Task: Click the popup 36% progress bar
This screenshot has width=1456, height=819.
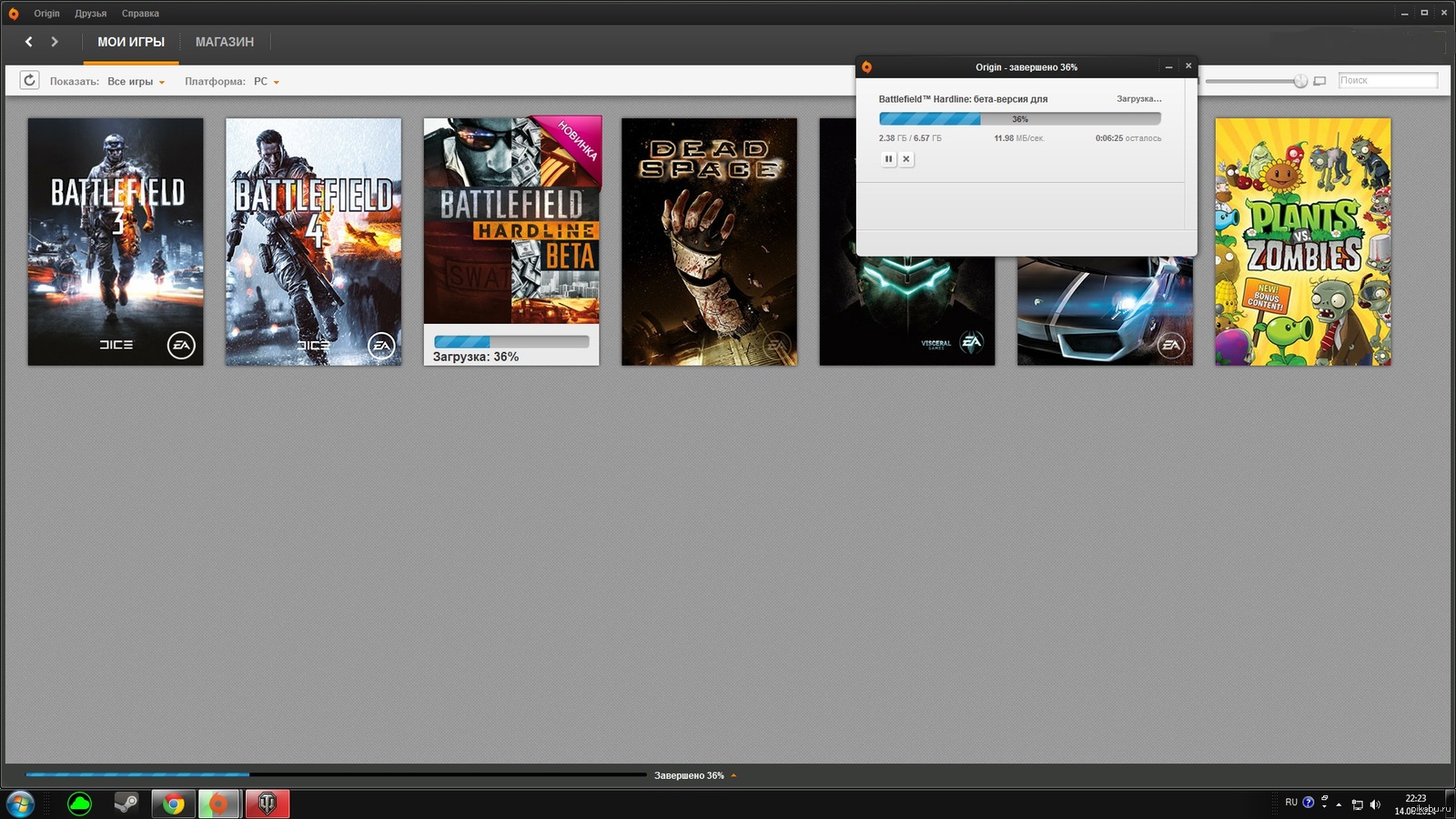Action: point(1020,119)
